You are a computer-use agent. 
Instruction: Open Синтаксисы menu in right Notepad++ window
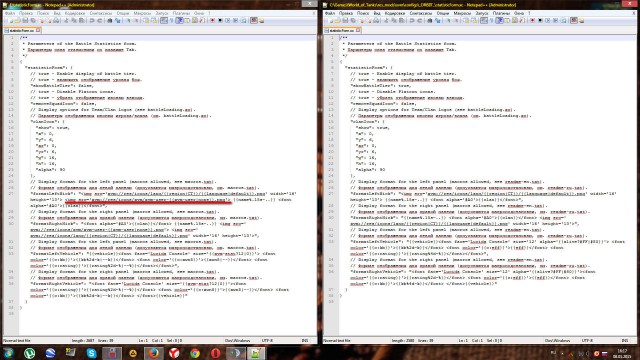click(421, 13)
